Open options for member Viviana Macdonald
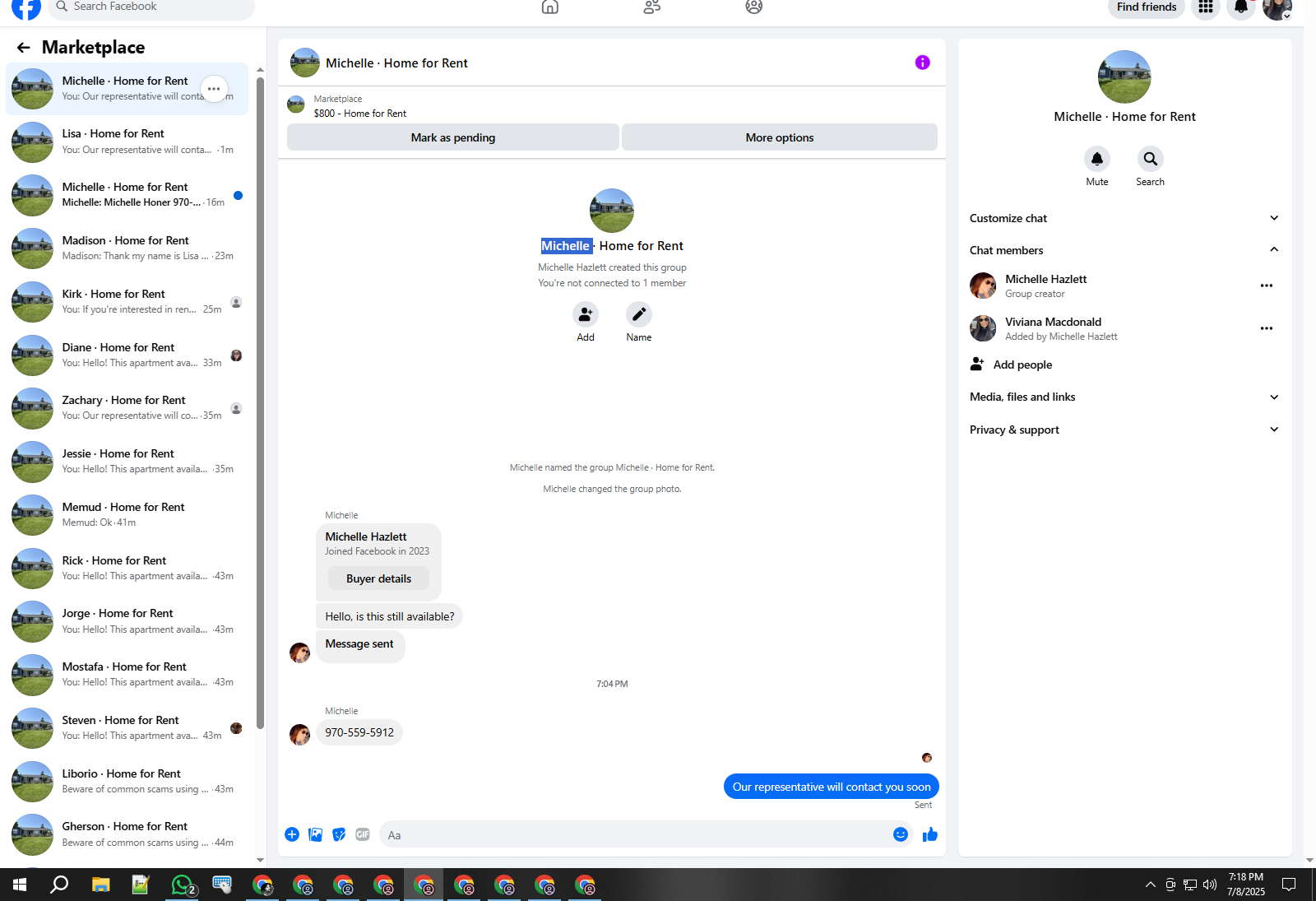Image resolution: width=1316 pixels, height=901 pixels. coord(1267,328)
